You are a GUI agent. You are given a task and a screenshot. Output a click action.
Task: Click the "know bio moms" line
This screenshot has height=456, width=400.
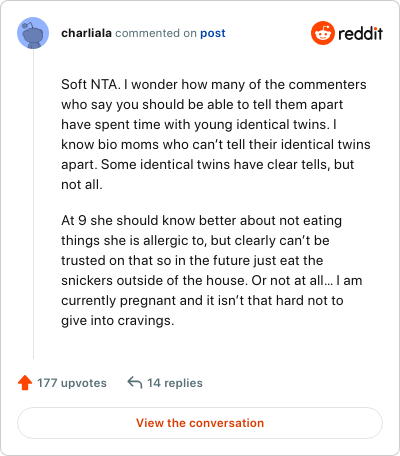(216, 145)
